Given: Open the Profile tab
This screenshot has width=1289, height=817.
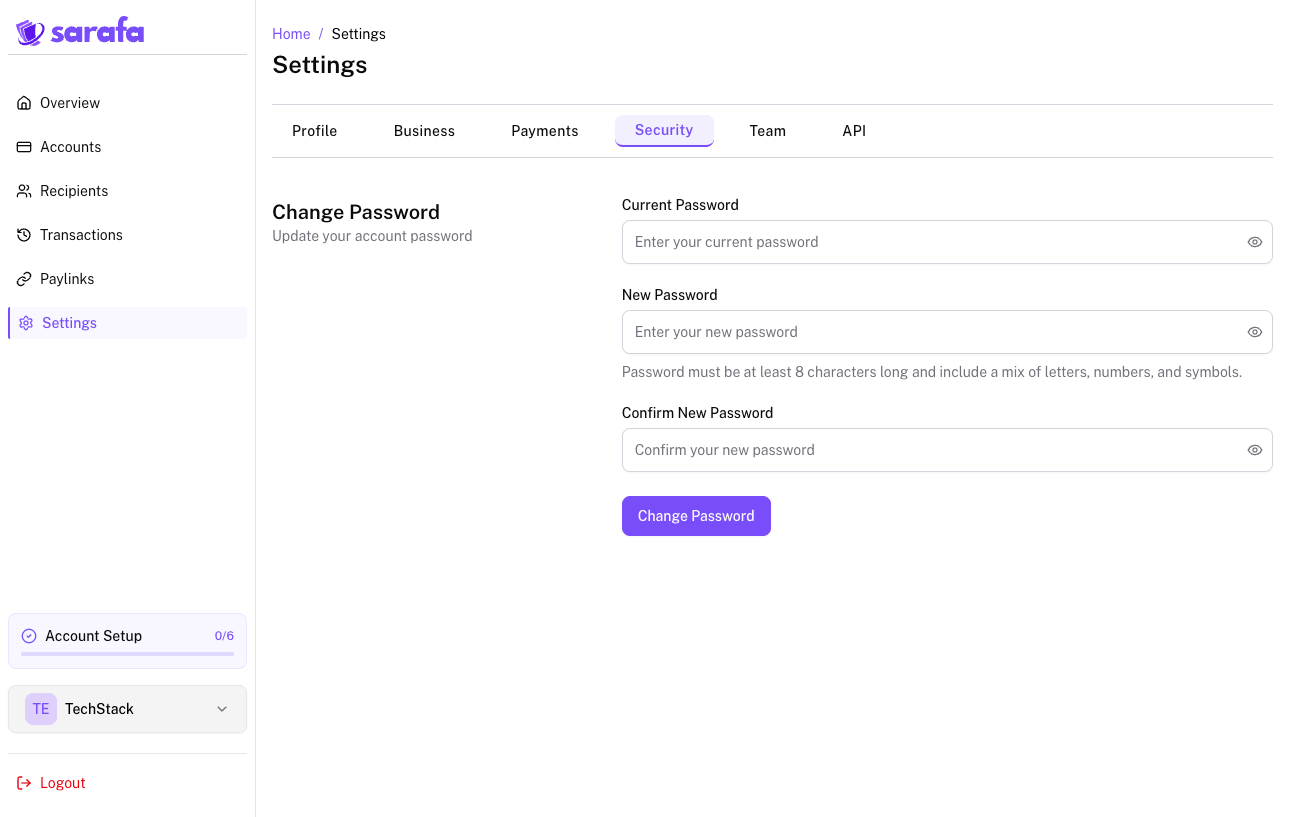Looking at the screenshot, I should pyautogui.click(x=314, y=131).
